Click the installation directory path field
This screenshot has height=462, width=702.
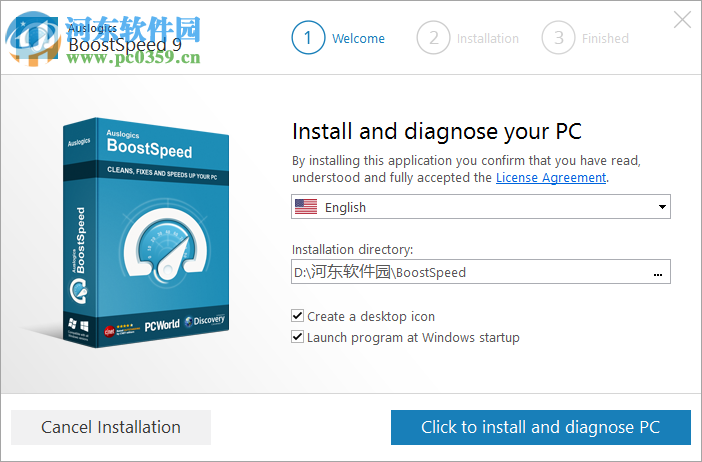click(480, 272)
